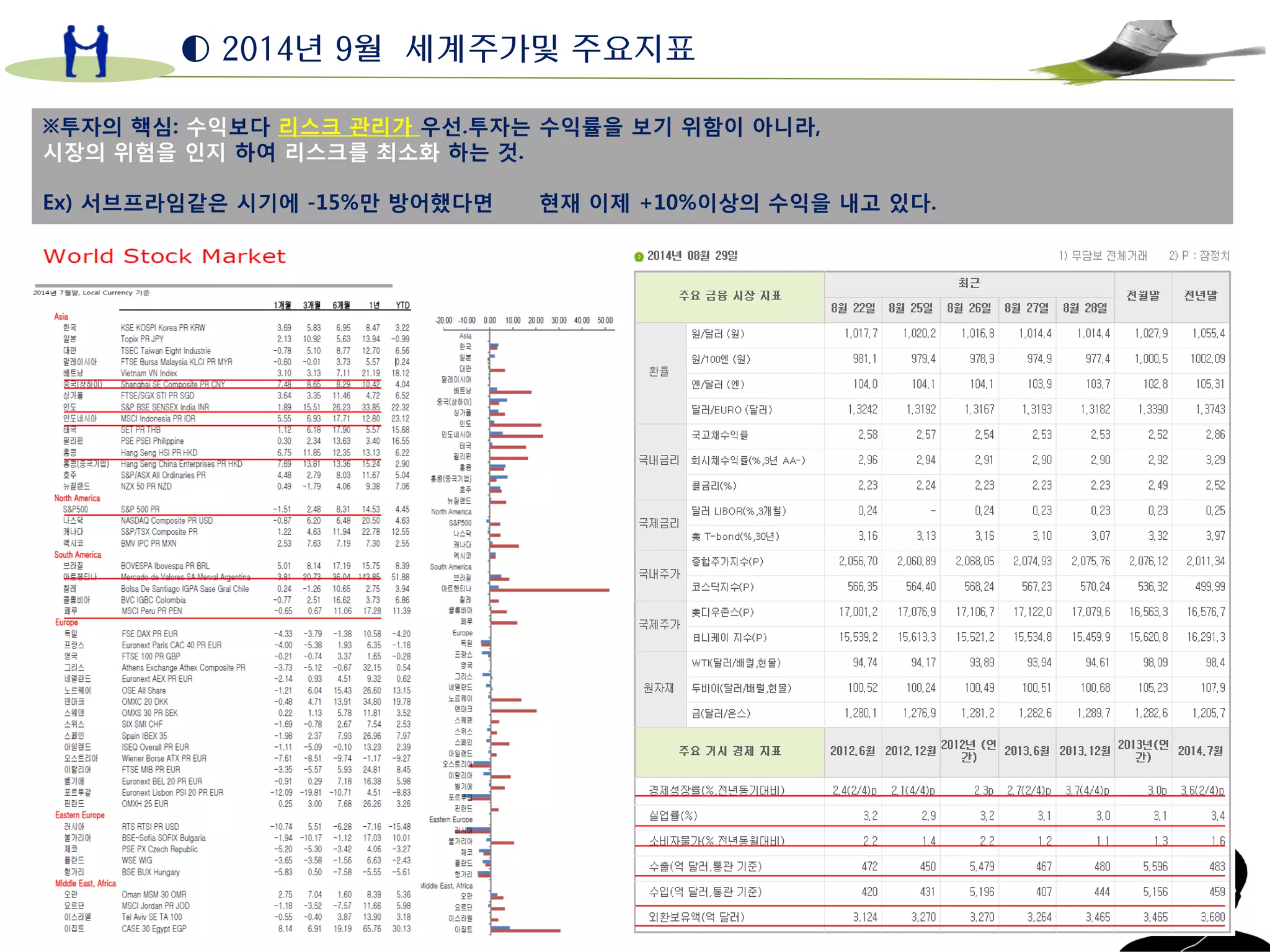Select the CASE 30 Egypt EGP entry

coord(154,928)
